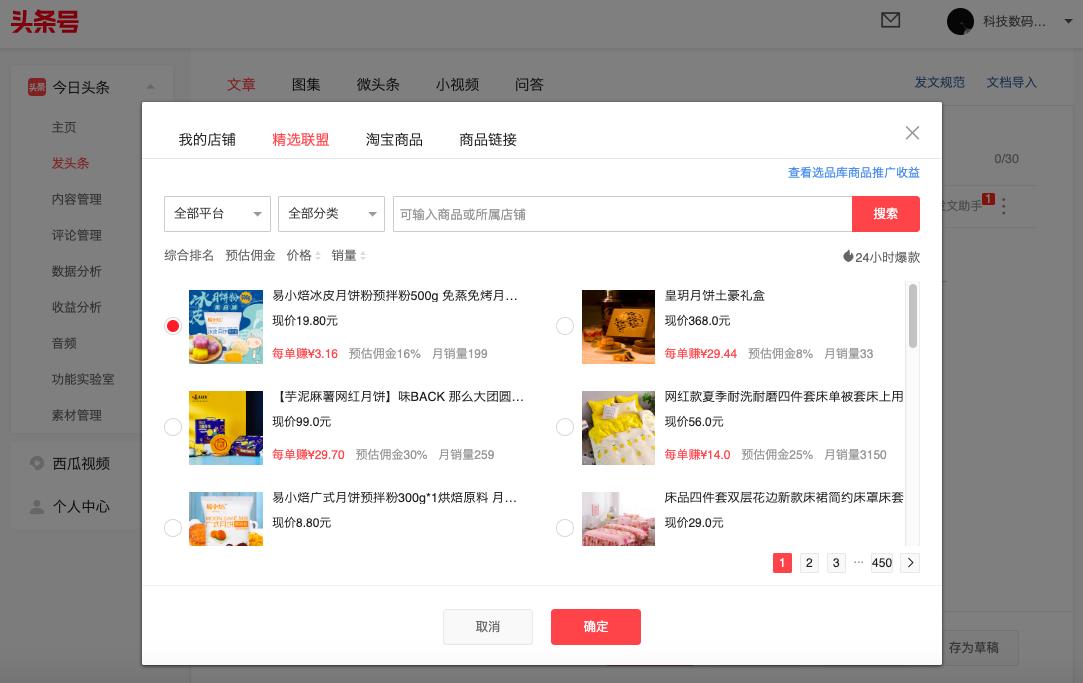The width and height of the screenshot is (1083, 683).
Task: Select the 网红欧夏季耐洗四件套 radio button
Action: pos(565,427)
